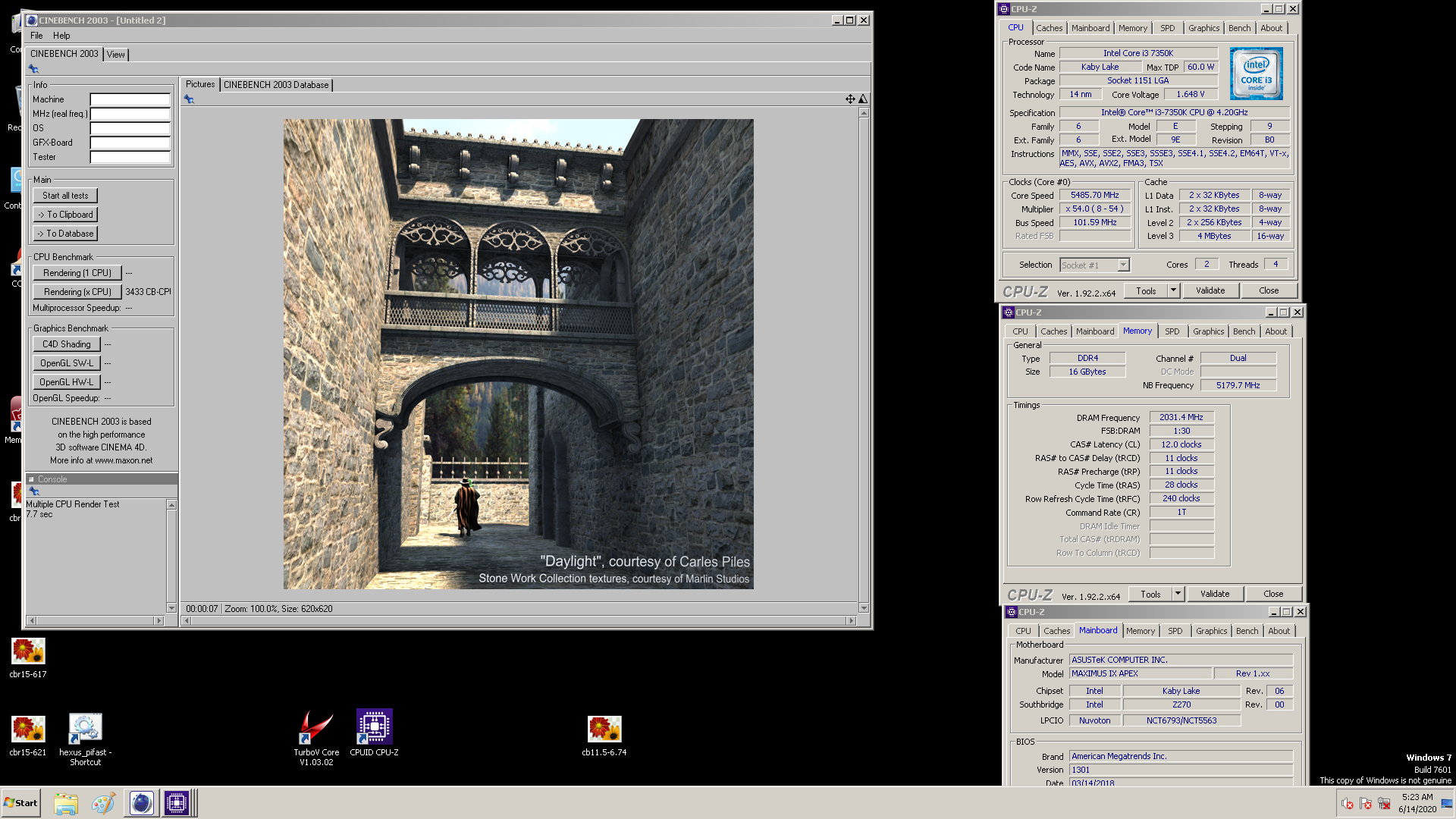The width and height of the screenshot is (1456, 819).
Task: Click Show desktop icon beside the clock
Action: (x=1447, y=803)
